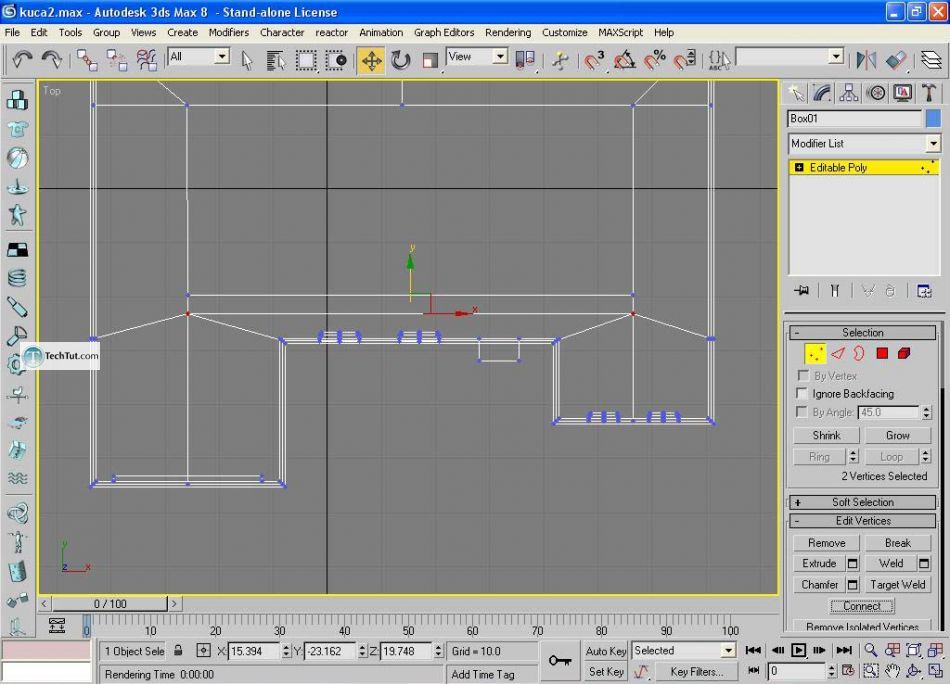950x684 pixels.
Task: Click the Undo arrow icon
Action: pos(22,59)
